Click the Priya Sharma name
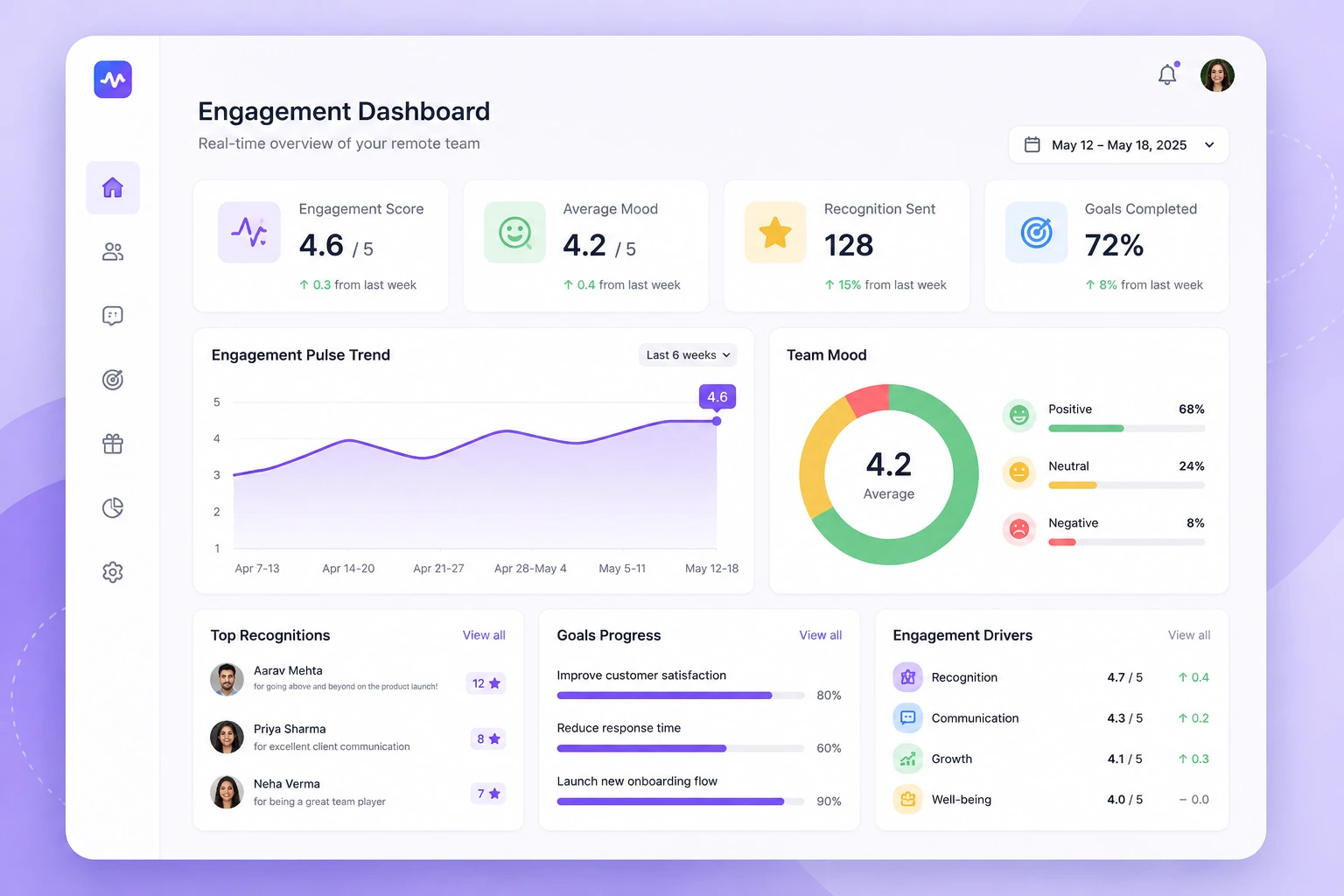The image size is (1344, 896). coord(290,729)
